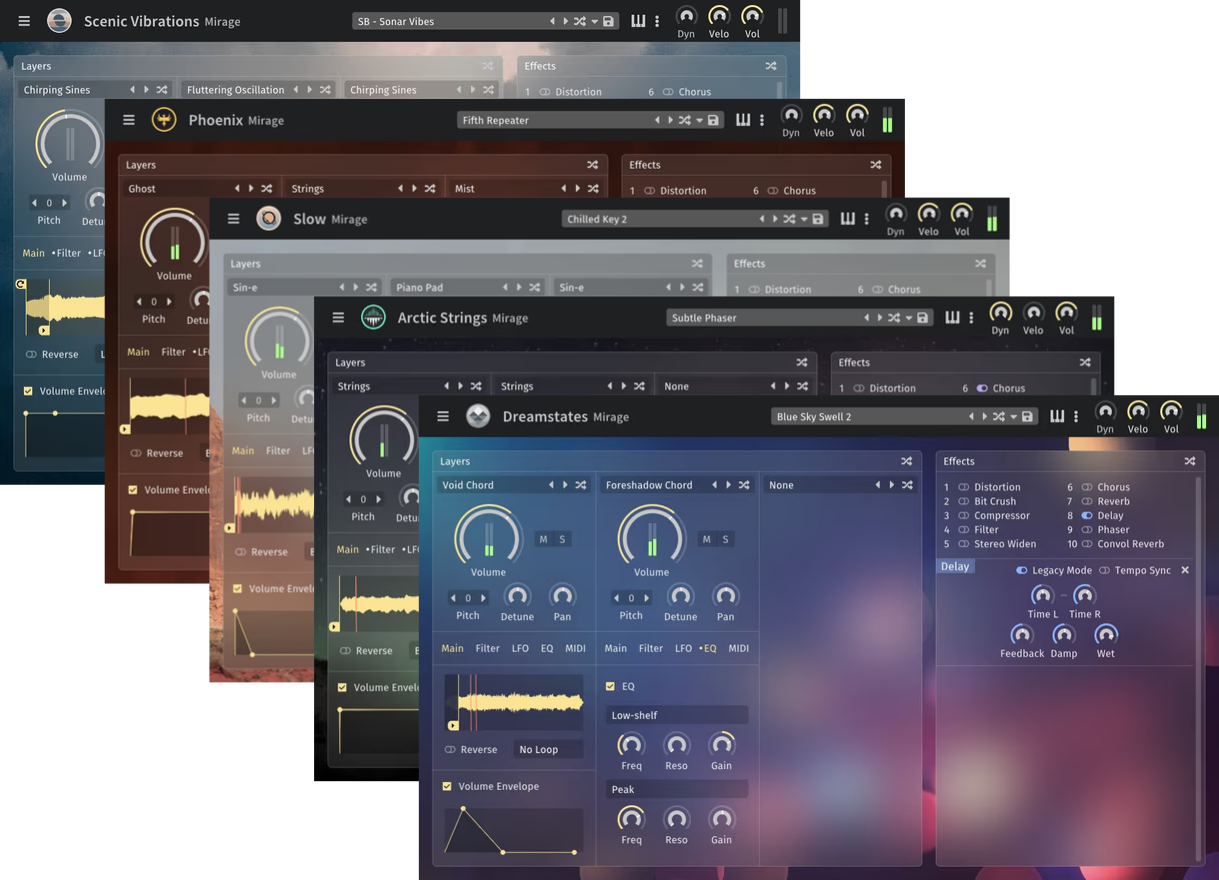Click the Phoenix bird logo

pyautogui.click(x=164, y=120)
